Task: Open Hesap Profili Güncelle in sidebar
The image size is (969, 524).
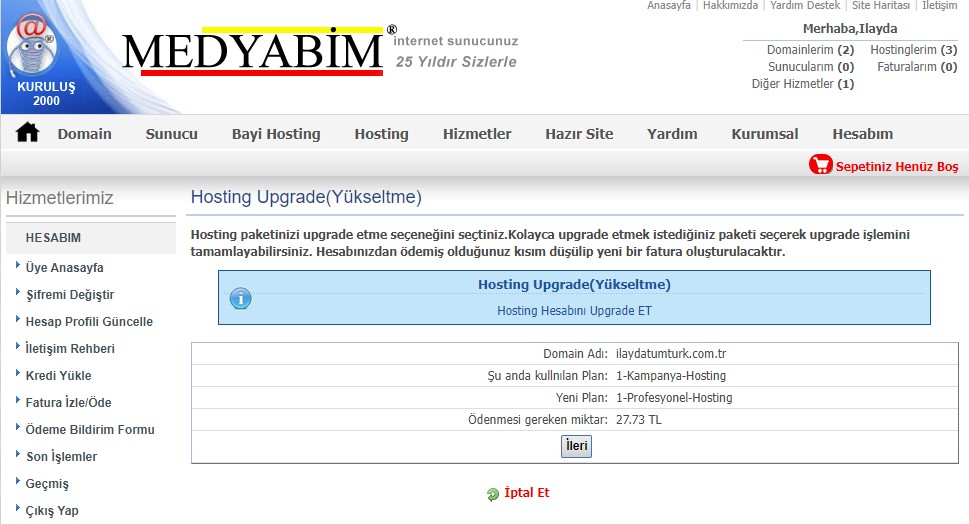Action: point(89,322)
